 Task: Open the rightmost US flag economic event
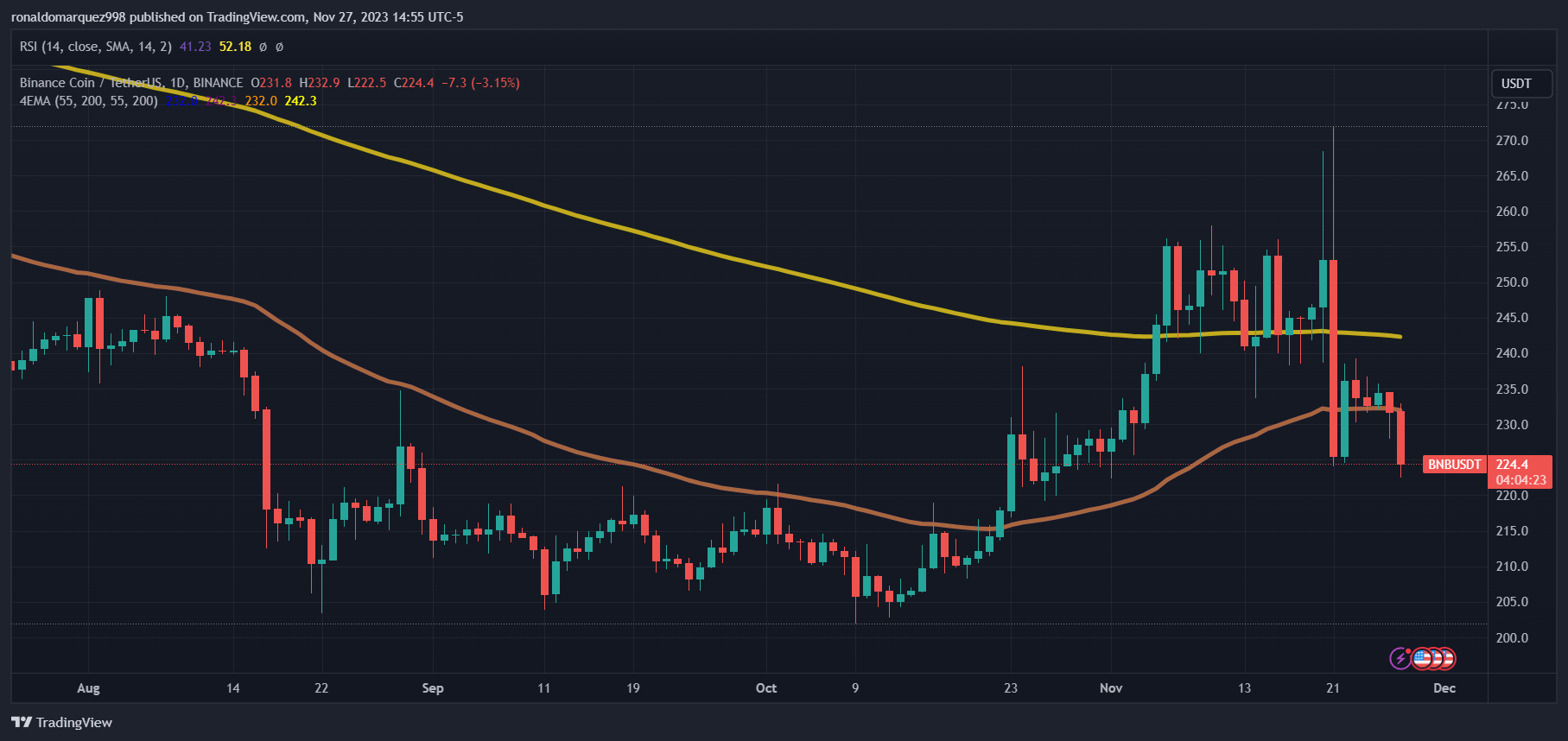(x=1447, y=659)
